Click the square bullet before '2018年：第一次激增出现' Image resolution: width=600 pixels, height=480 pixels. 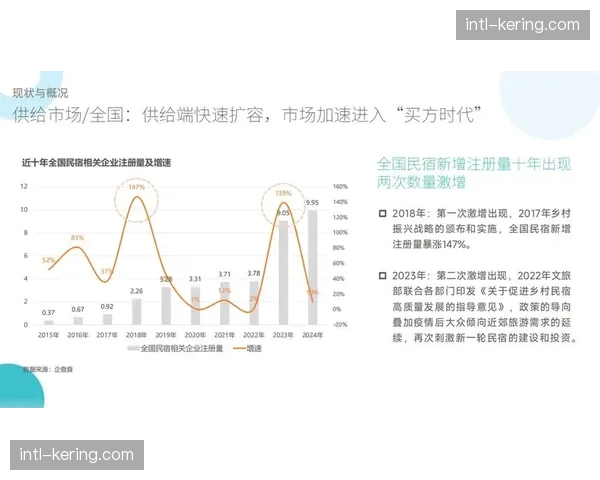[x=382, y=213]
